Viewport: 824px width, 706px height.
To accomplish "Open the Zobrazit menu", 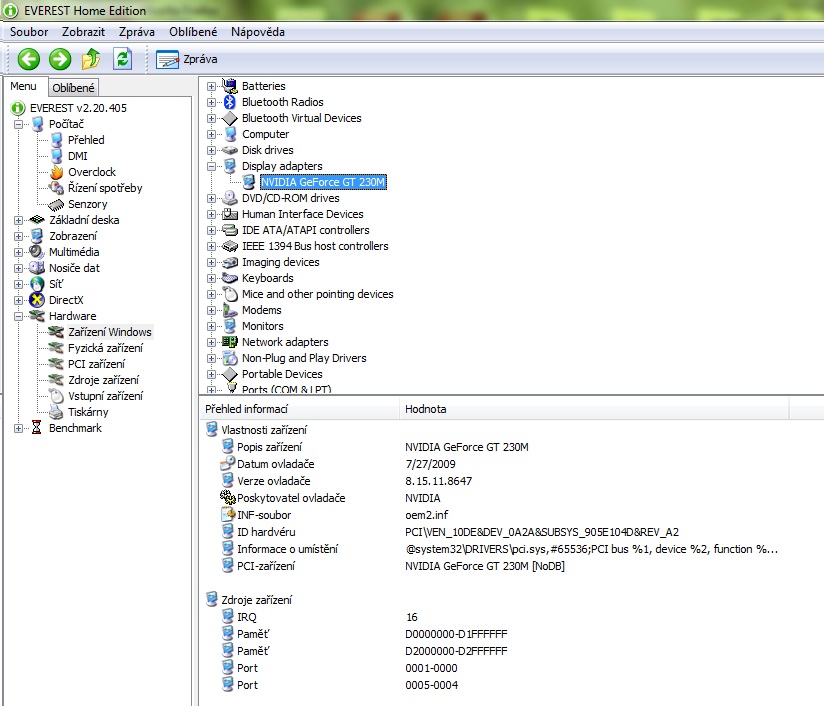I will [83, 32].
